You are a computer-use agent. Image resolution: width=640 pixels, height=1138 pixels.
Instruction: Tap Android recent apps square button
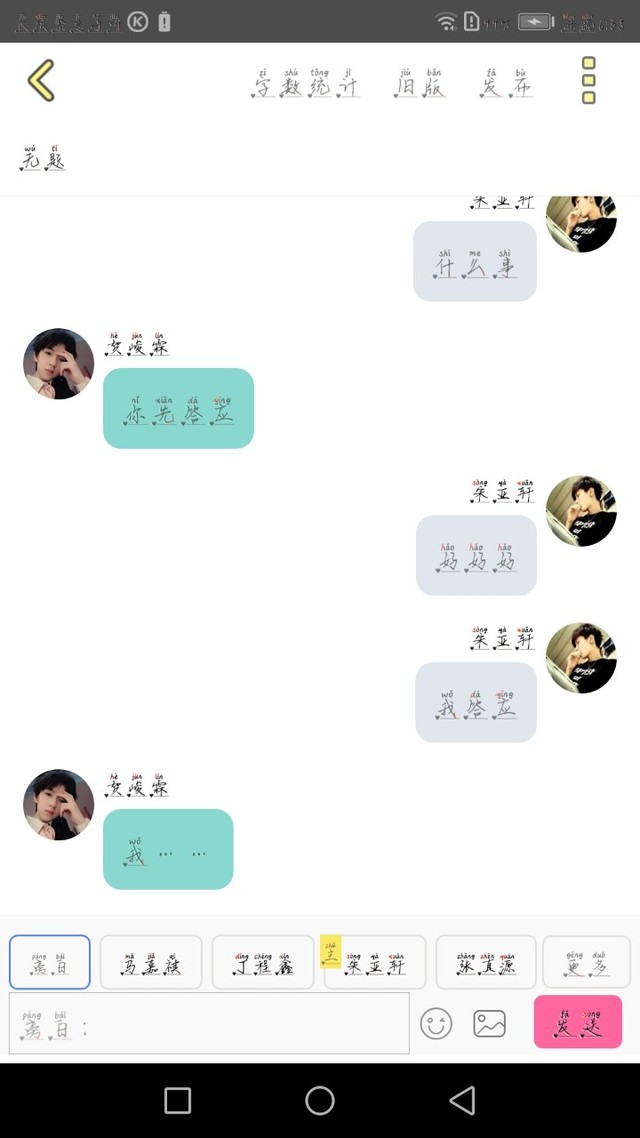(x=177, y=1100)
